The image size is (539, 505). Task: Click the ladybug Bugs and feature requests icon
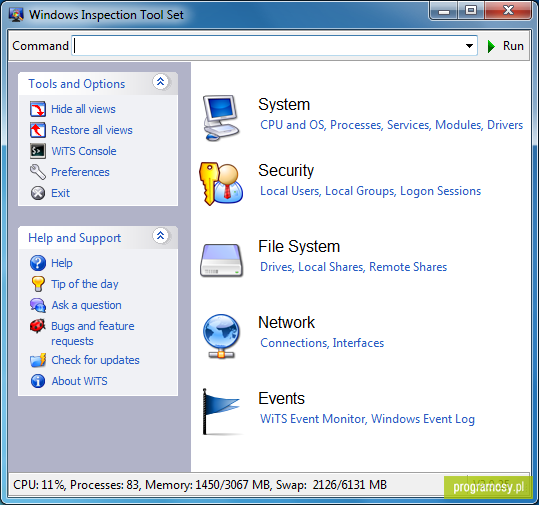coord(37,326)
